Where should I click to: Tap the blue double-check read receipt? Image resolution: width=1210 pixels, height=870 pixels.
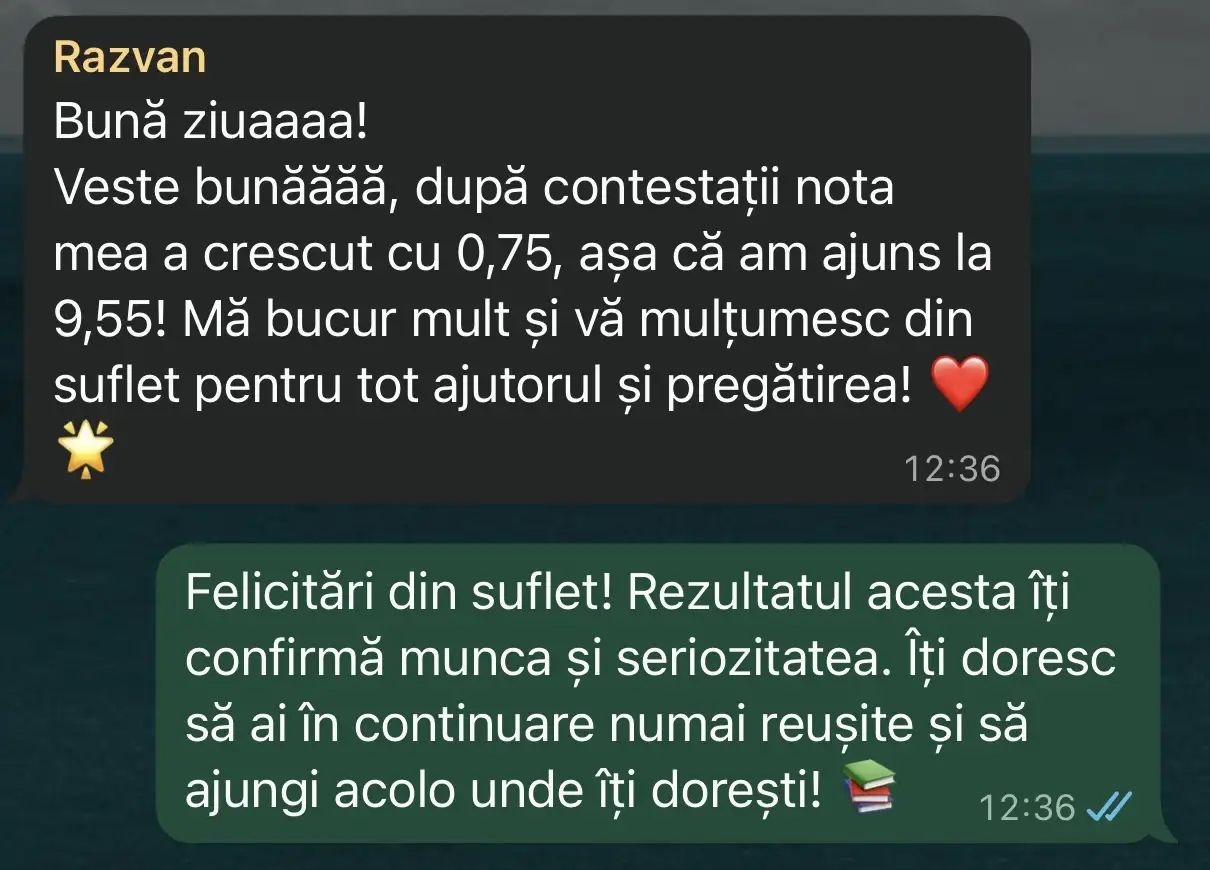tap(1109, 806)
